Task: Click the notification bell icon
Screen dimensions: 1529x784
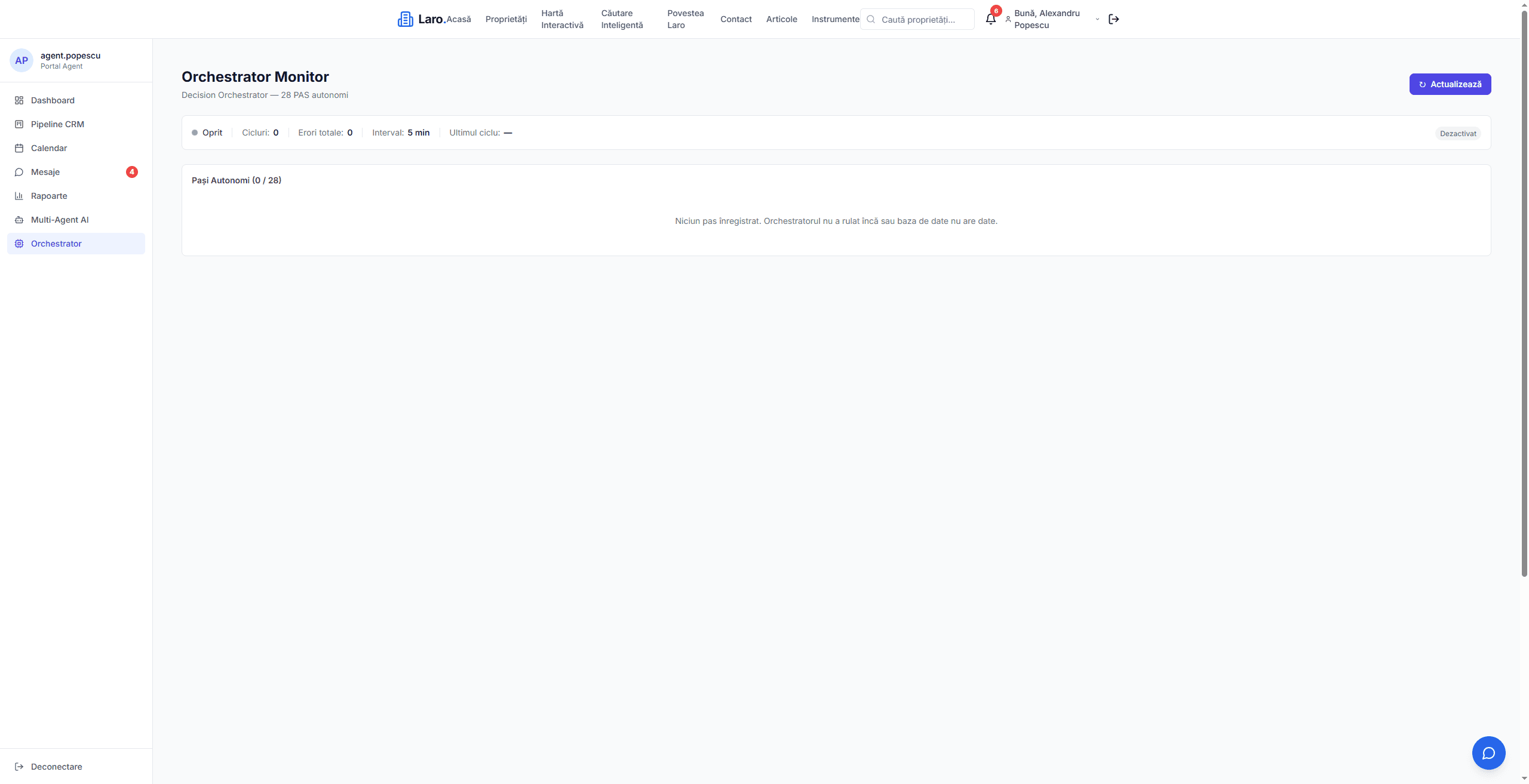Action: 990,19
